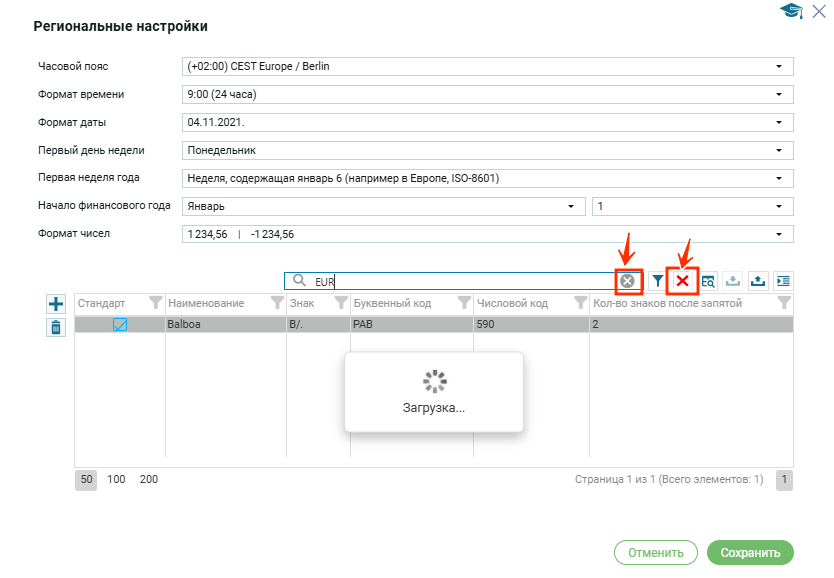Viewport: 834px width, 578px height.
Task: Click the upload export icon in toolbar
Action: (758, 281)
